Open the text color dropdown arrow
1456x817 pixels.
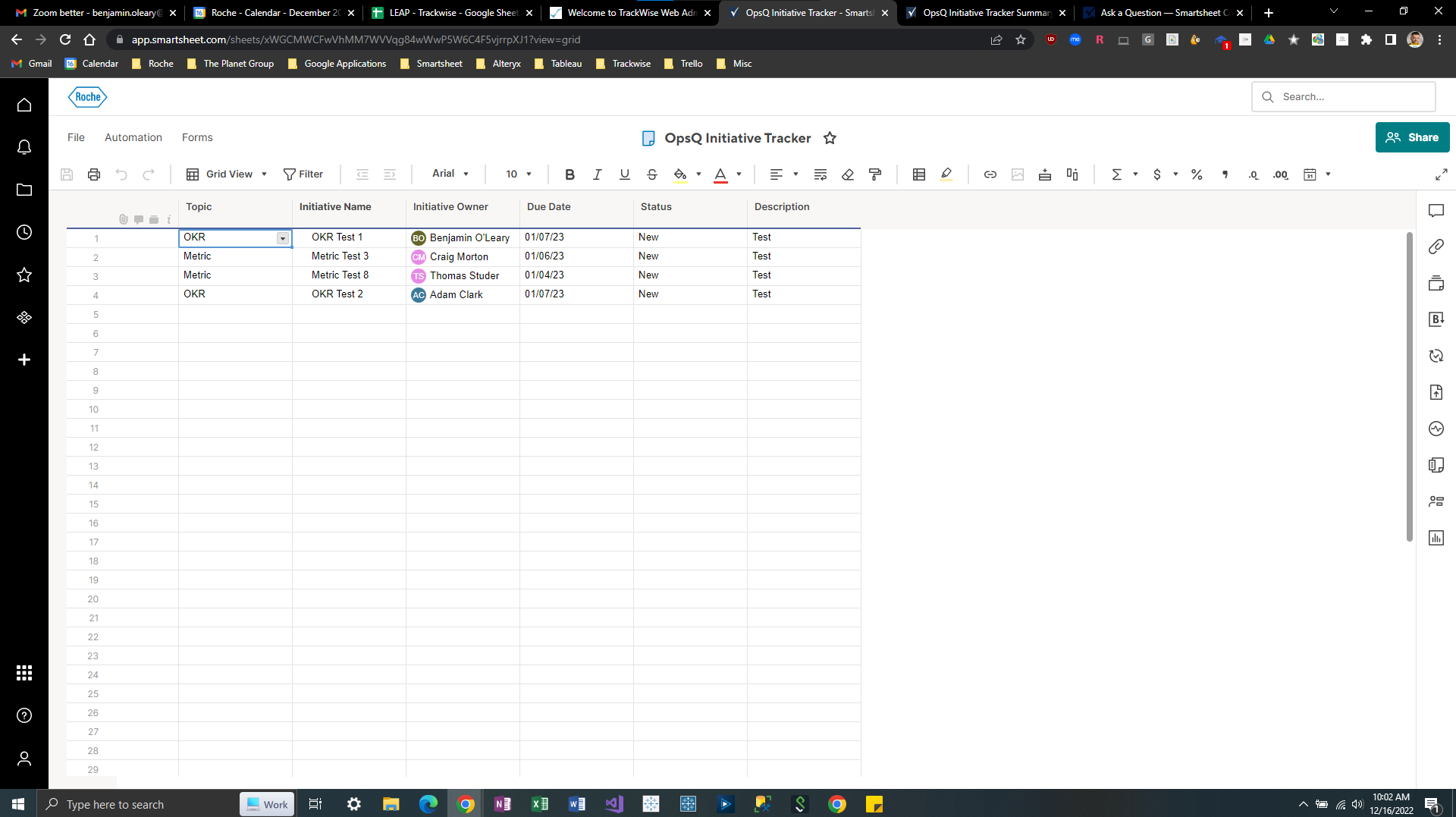click(739, 174)
